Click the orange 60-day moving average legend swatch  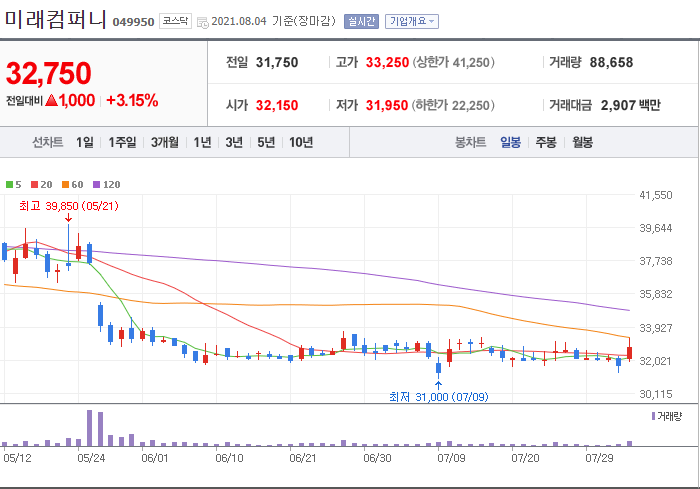point(66,184)
